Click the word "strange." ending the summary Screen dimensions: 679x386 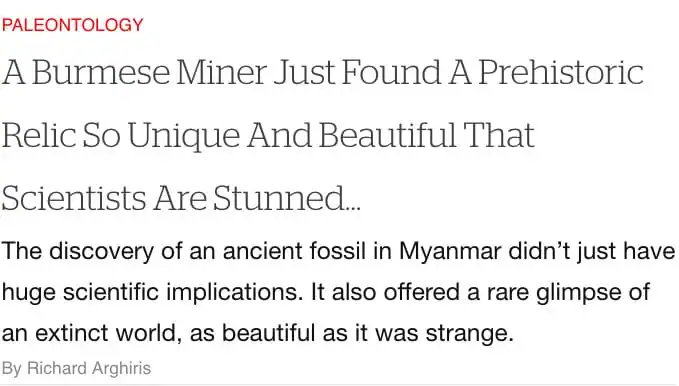pos(469,333)
